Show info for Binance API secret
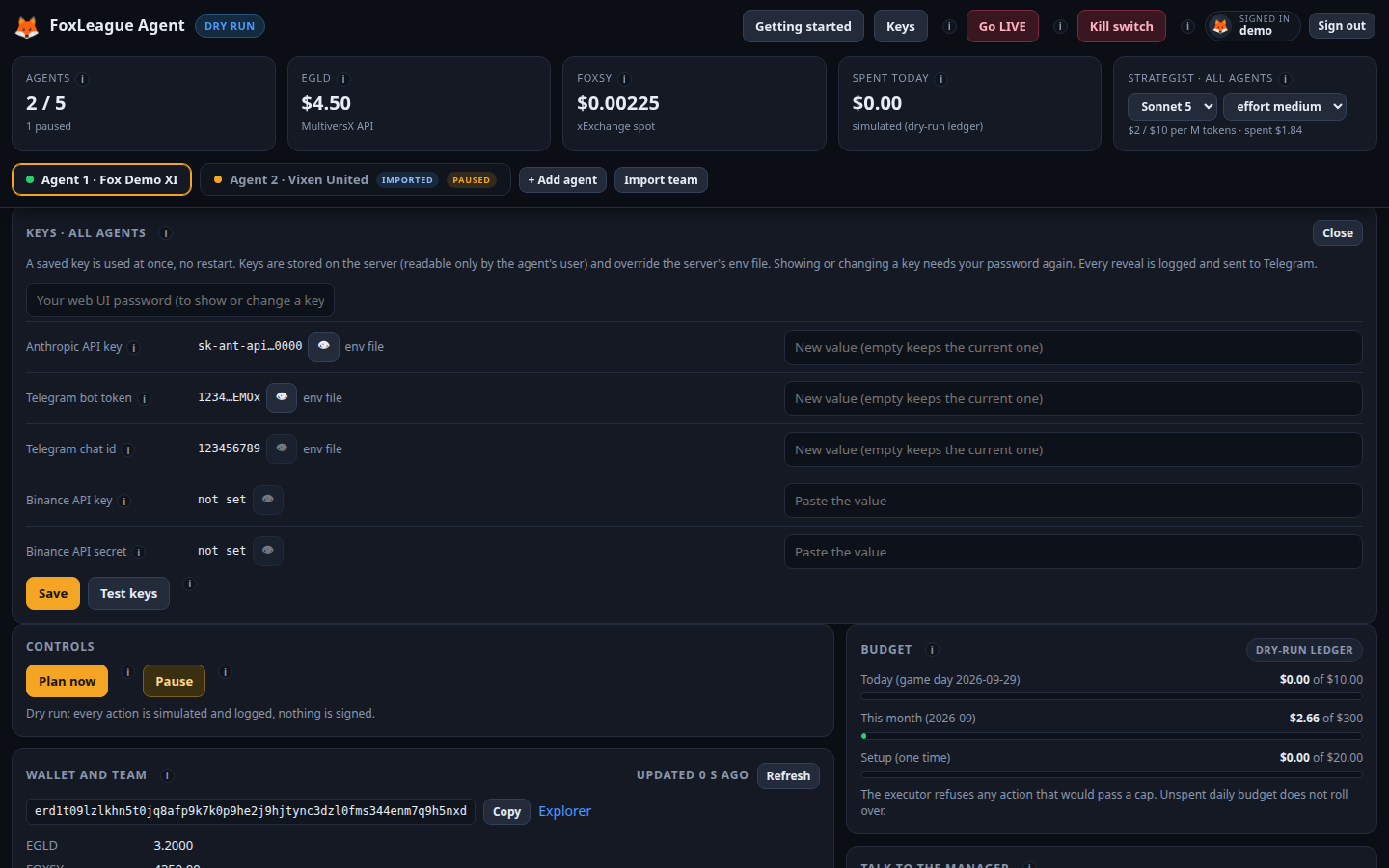The width and height of the screenshot is (1389, 868). pyautogui.click(x=139, y=553)
